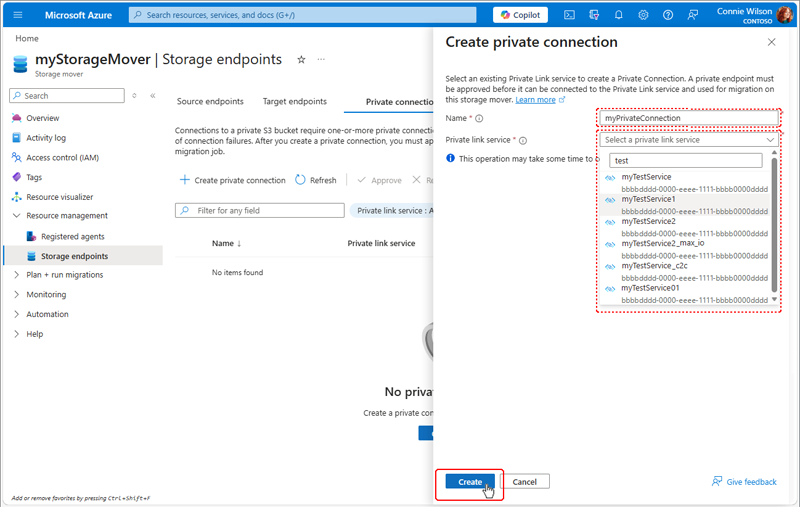Expand Plan + run migrations section

click(x=16, y=274)
